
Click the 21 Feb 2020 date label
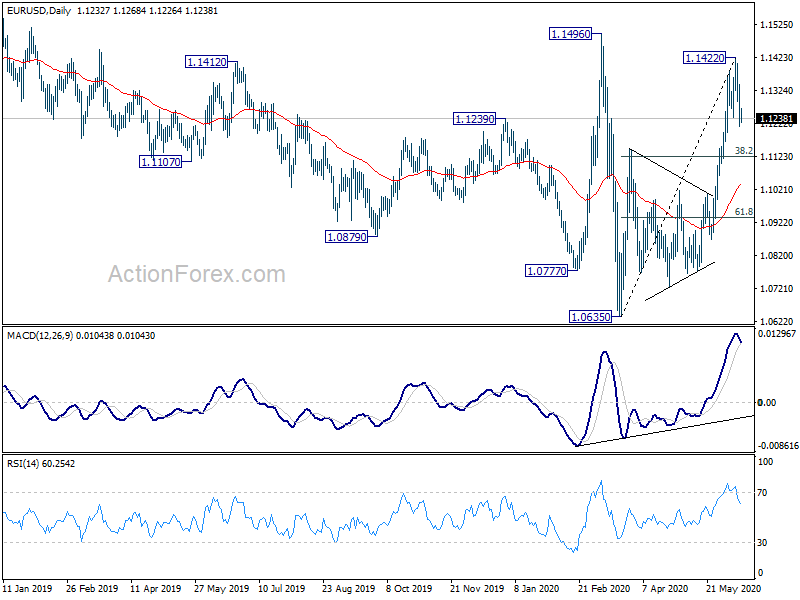click(x=604, y=588)
